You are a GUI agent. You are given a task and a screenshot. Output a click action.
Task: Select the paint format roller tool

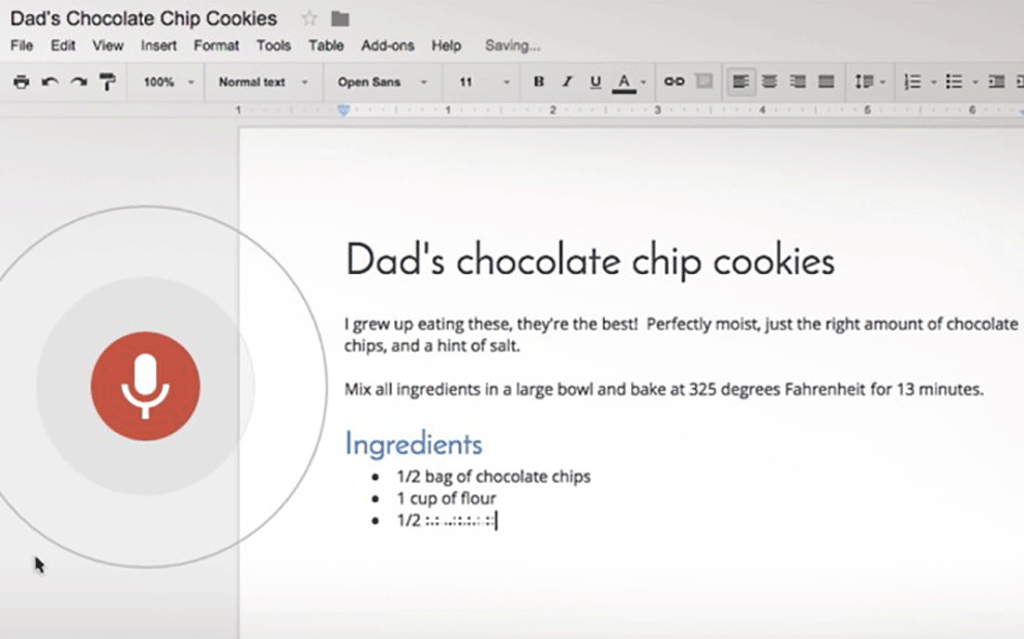[108, 82]
